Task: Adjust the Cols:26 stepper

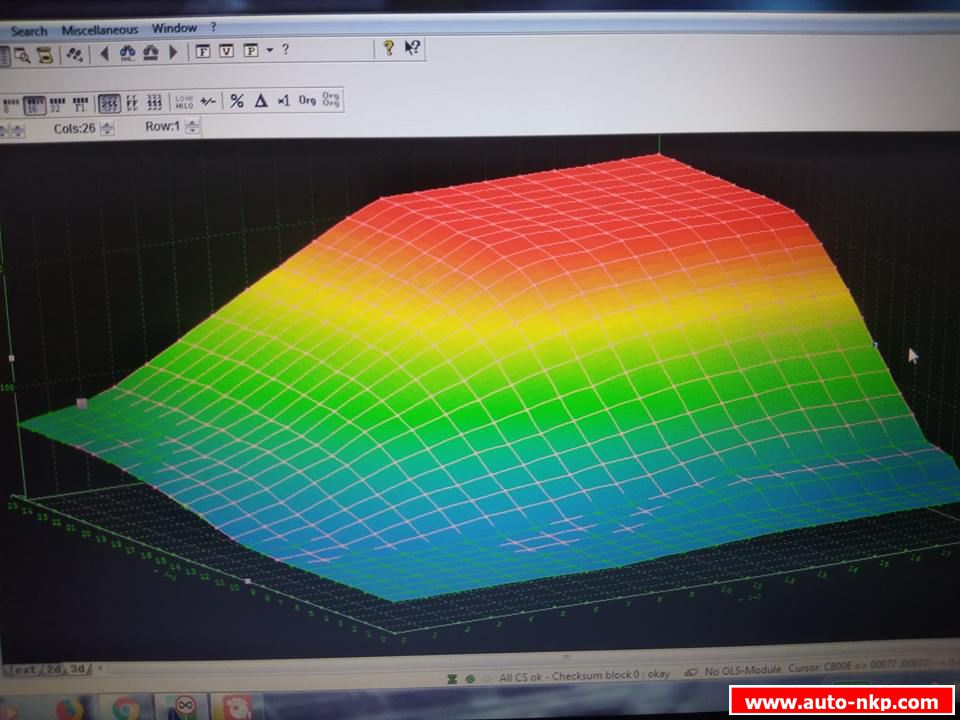Action: tap(107, 129)
